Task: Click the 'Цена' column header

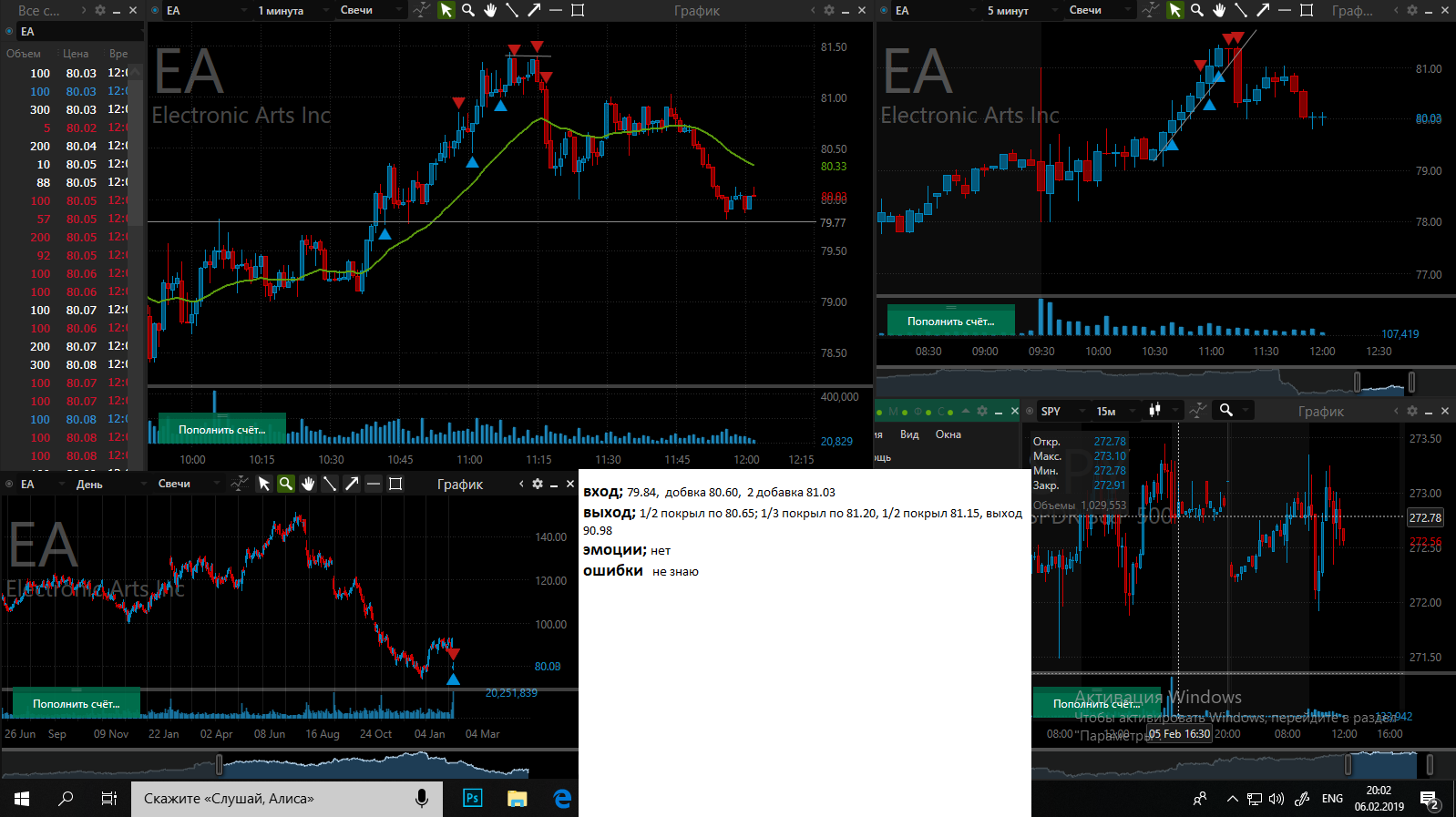Action: tap(76, 54)
